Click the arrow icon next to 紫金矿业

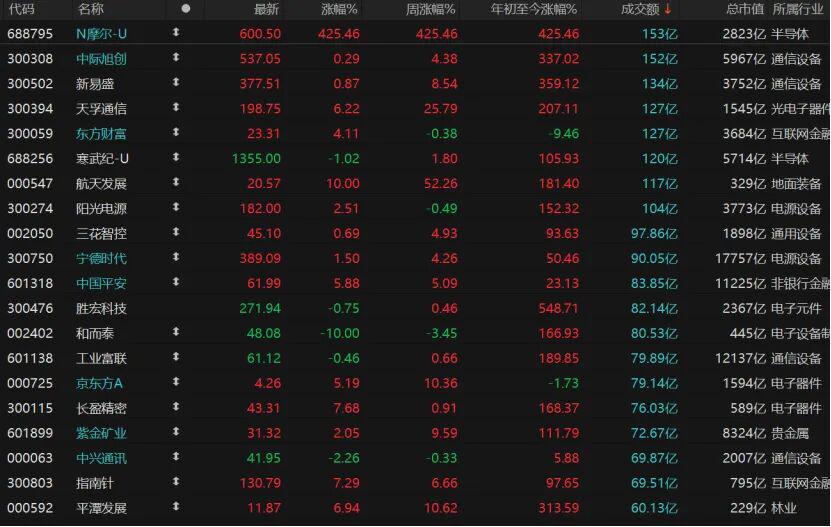click(x=177, y=433)
